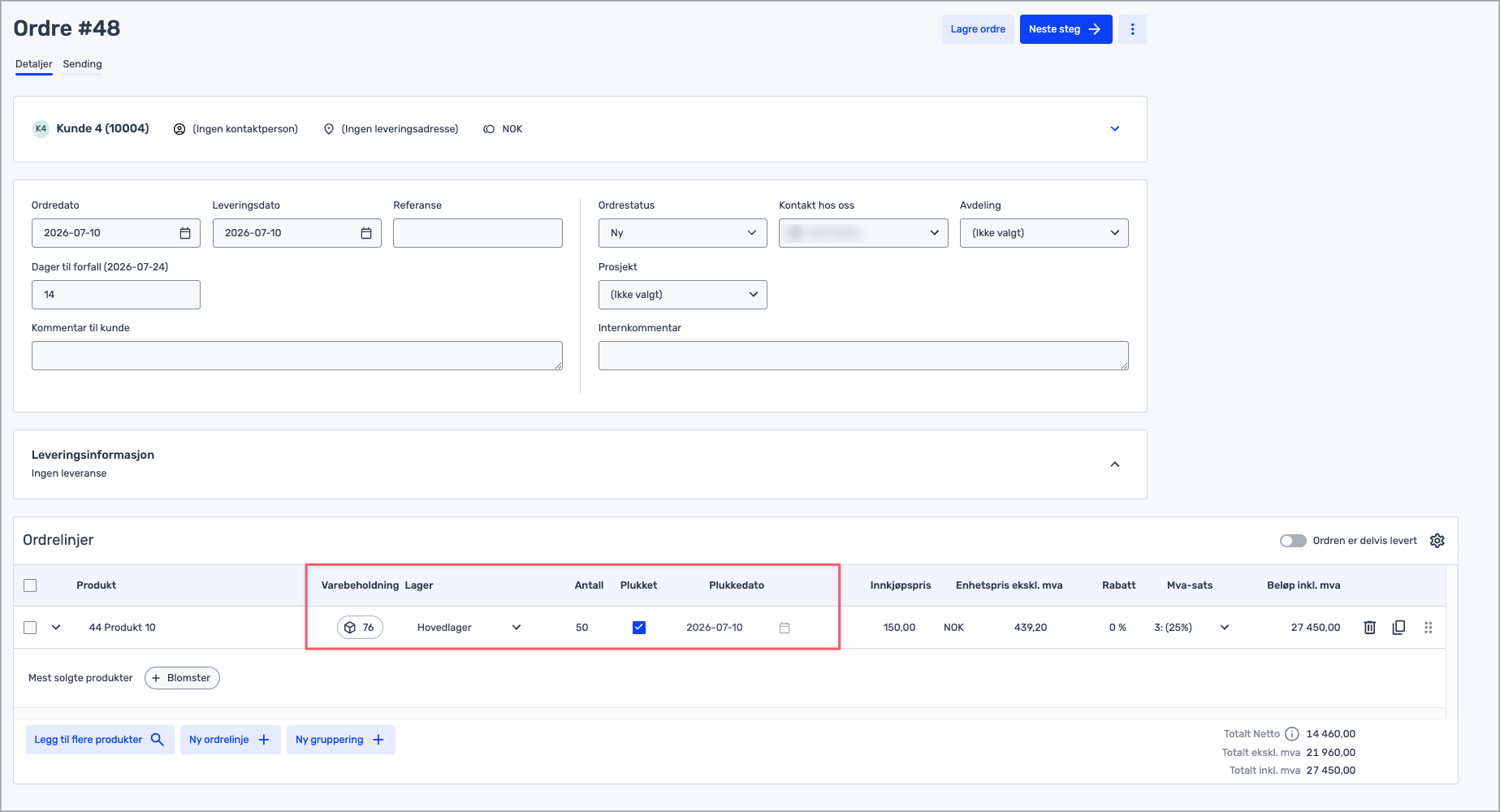Uncheck the Plukket checkbox

pyautogui.click(x=639, y=628)
